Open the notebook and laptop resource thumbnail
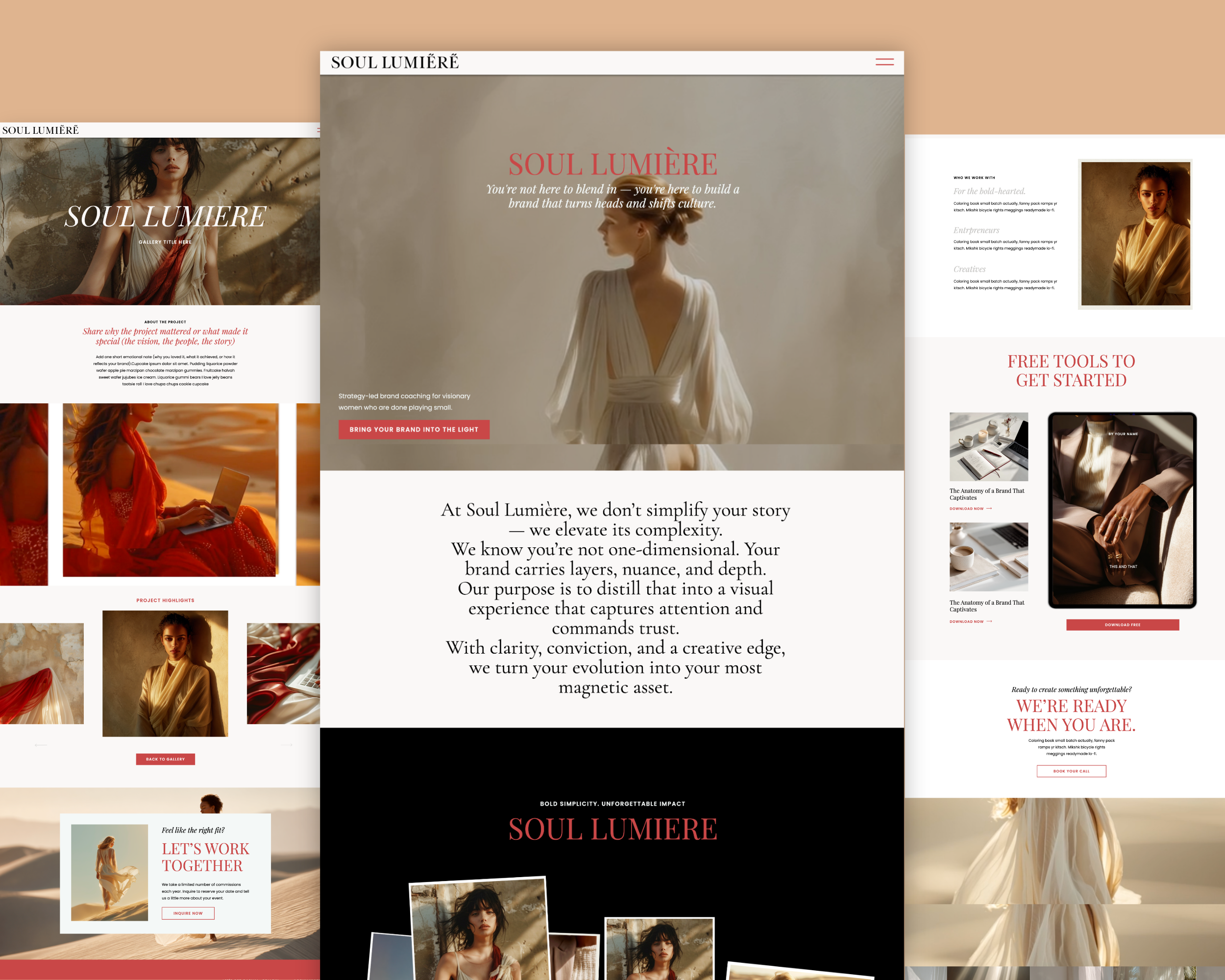Image resolution: width=1225 pixels, height=980 pixels. click(x=989, y=446)
